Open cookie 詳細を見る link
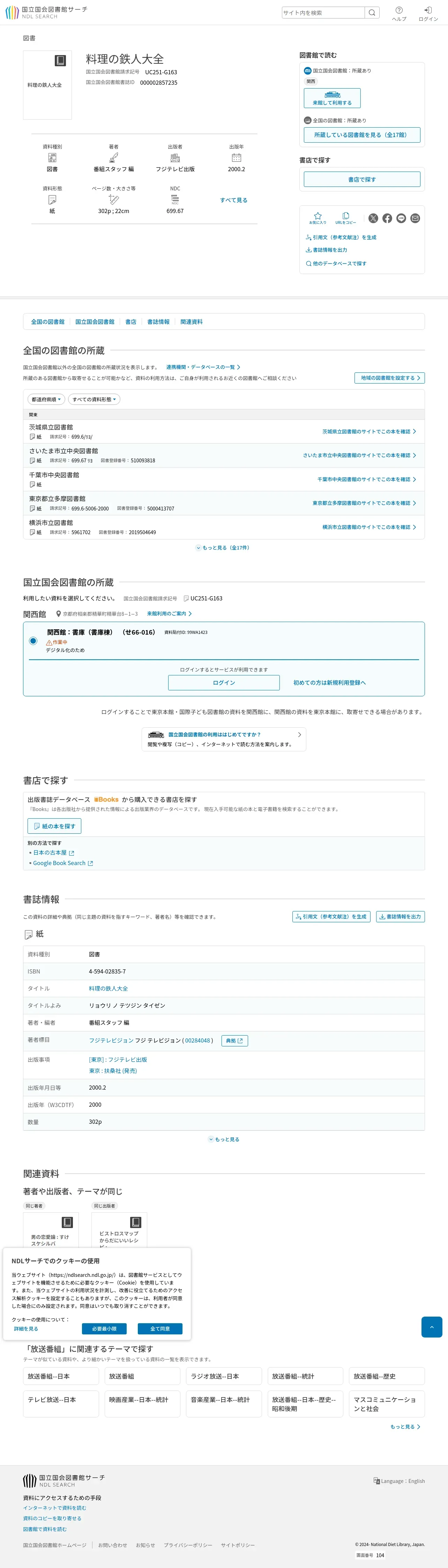Viewport: 448px width, 1568px height. click(x=26, y=1329)
